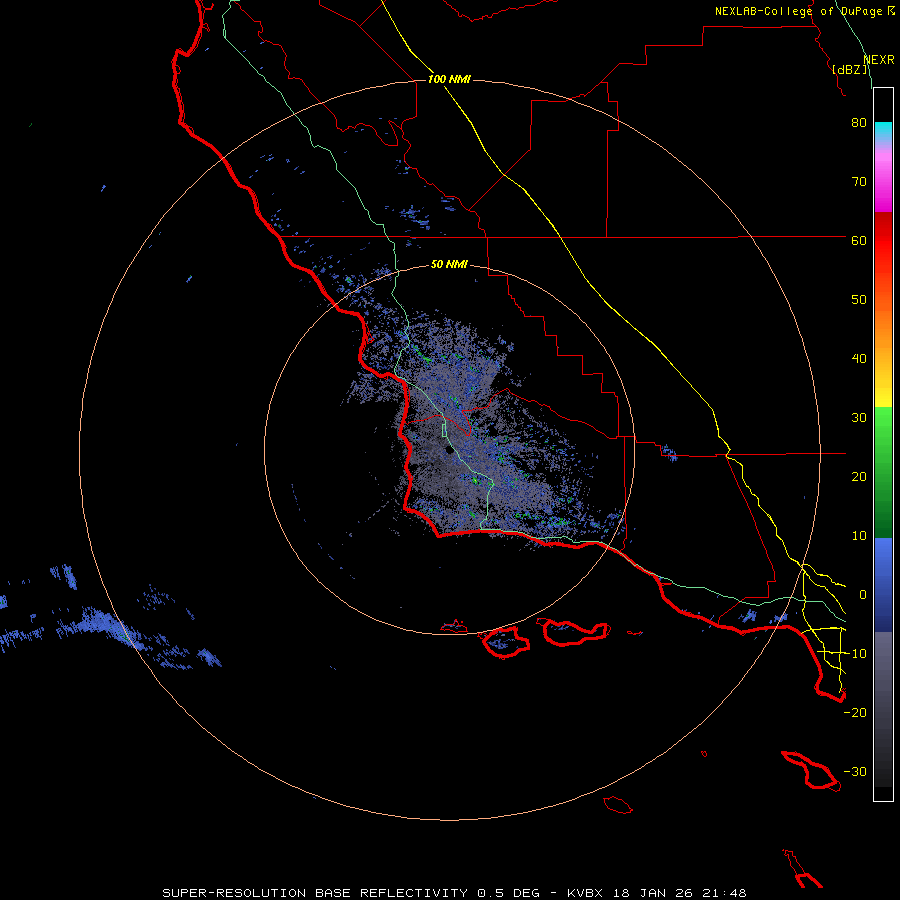Click the "21:48" timestamp in the caption
900x900 pixels.
[x=723, y=893]
